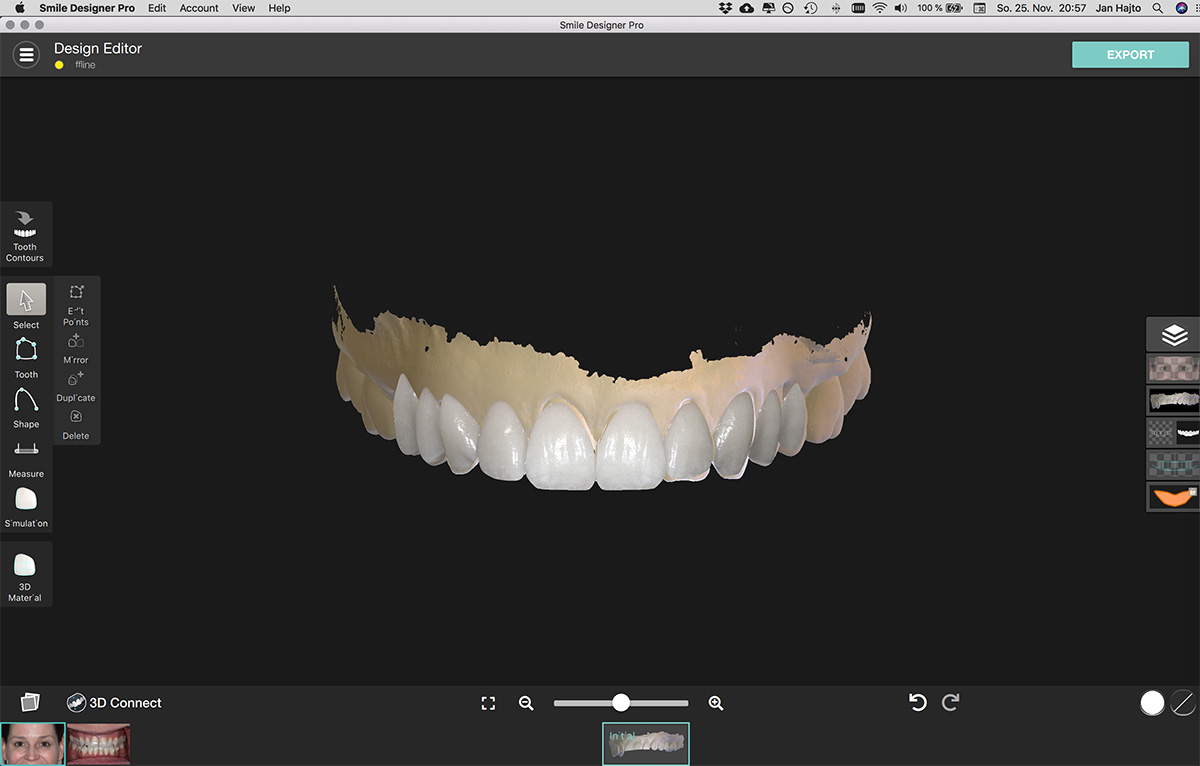The width and height of the screenshot is (1200, 766).
Task: Open the photos stack icon at bottom left
Action: pos(30,702)
